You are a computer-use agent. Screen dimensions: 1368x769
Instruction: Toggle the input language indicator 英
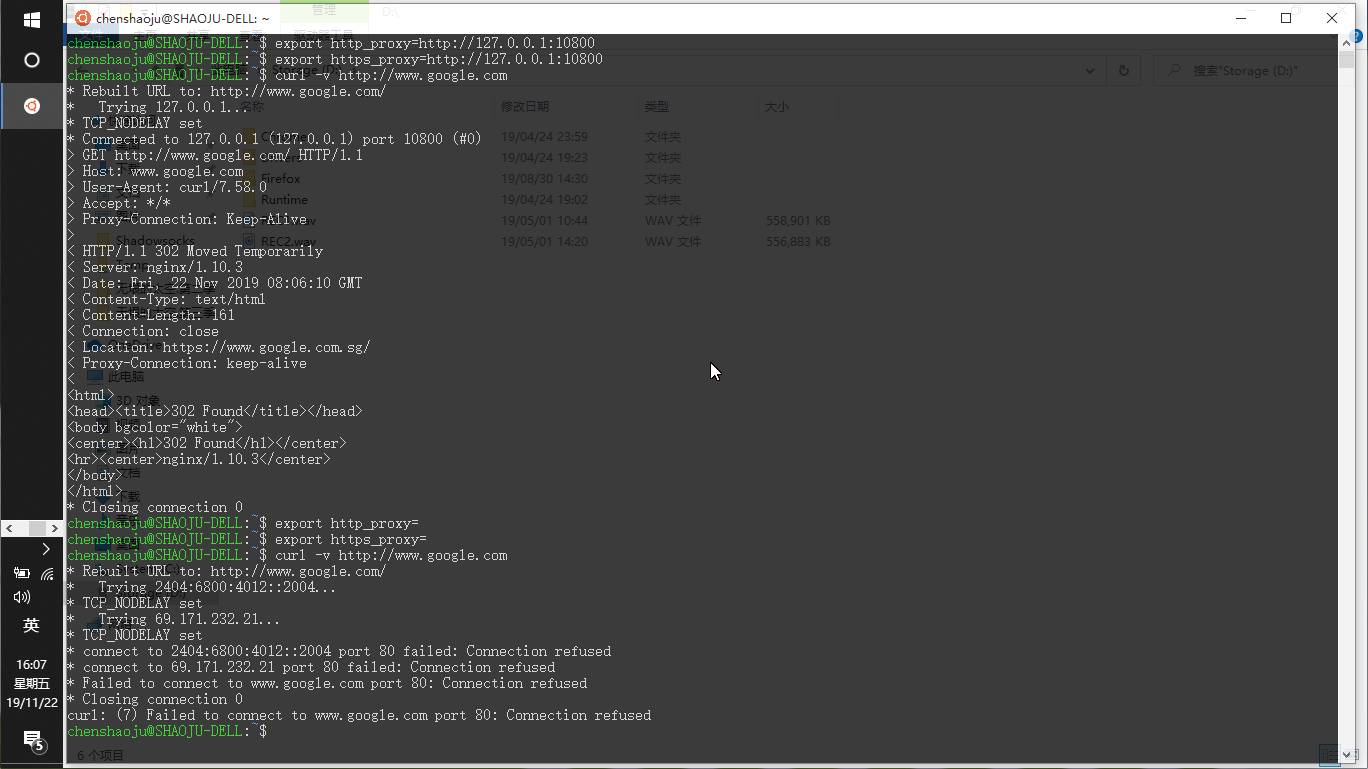pyautogui.click(x=31, y=625)
